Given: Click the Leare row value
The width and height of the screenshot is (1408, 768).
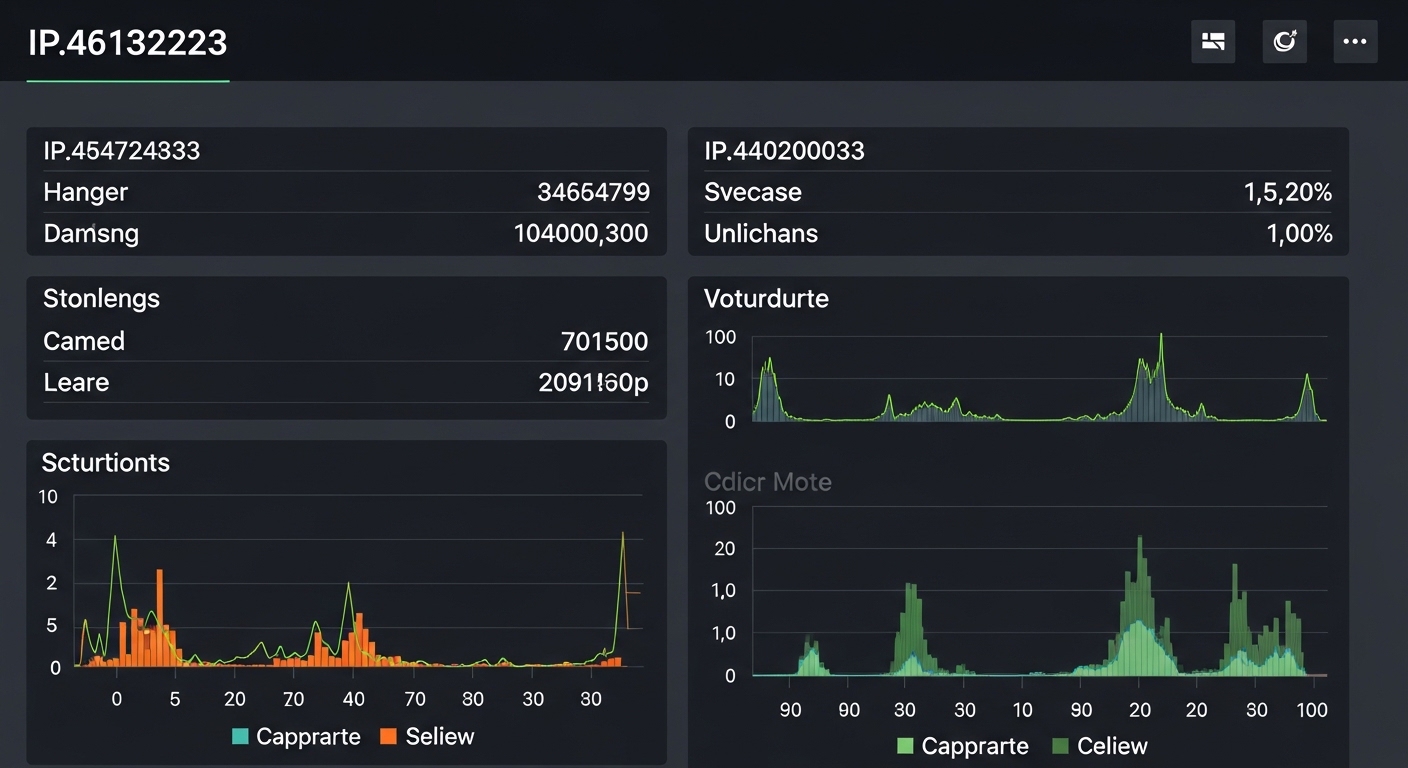Looking at the screenshot, I should (593, 383).
